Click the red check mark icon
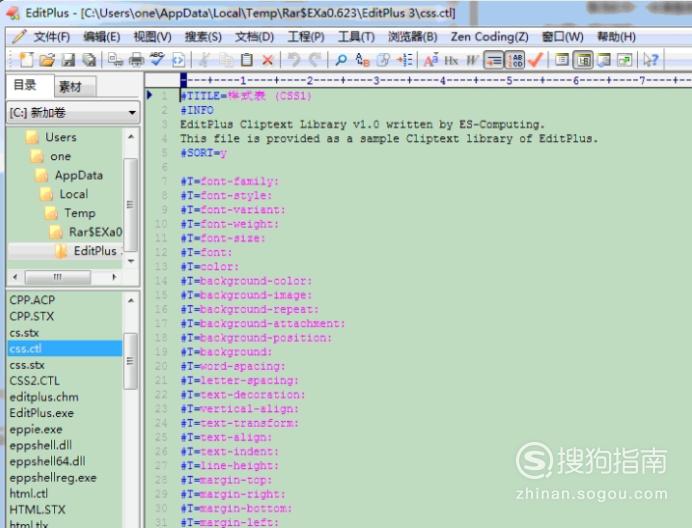 tap(535, 60)
